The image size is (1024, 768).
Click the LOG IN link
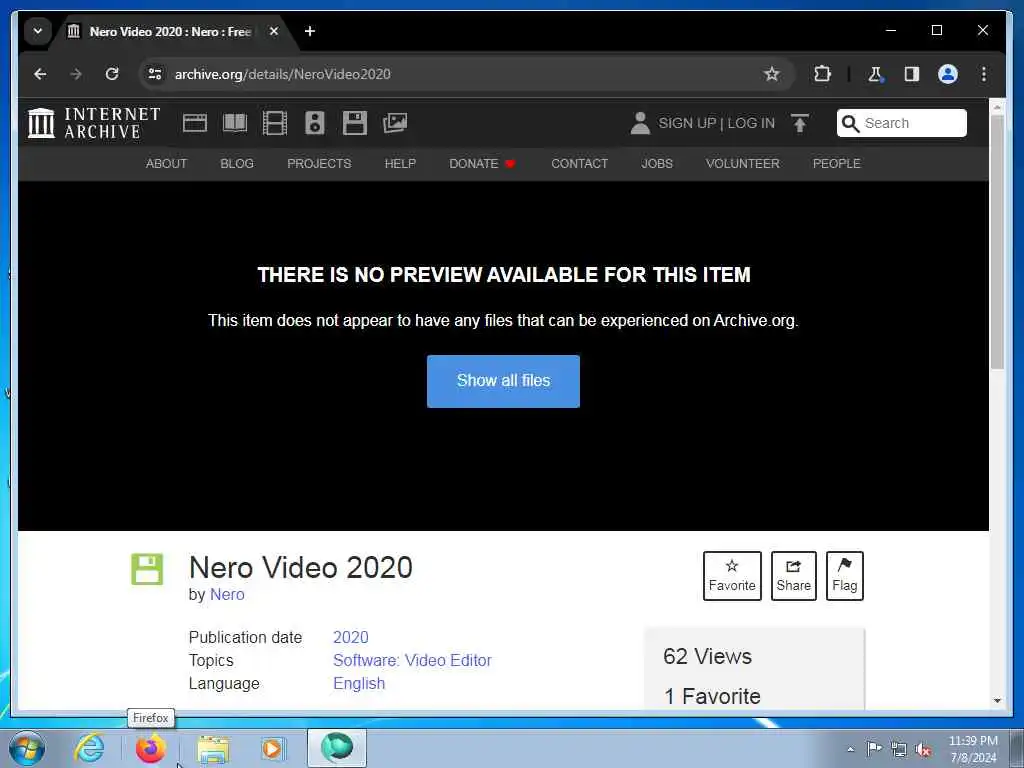[x=751, y=123]
